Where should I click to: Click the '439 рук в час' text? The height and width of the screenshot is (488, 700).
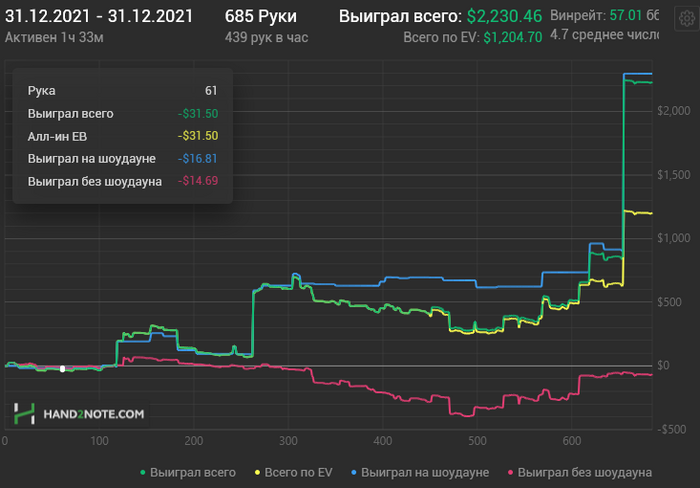pyautogui.click(x=267, y=37)
